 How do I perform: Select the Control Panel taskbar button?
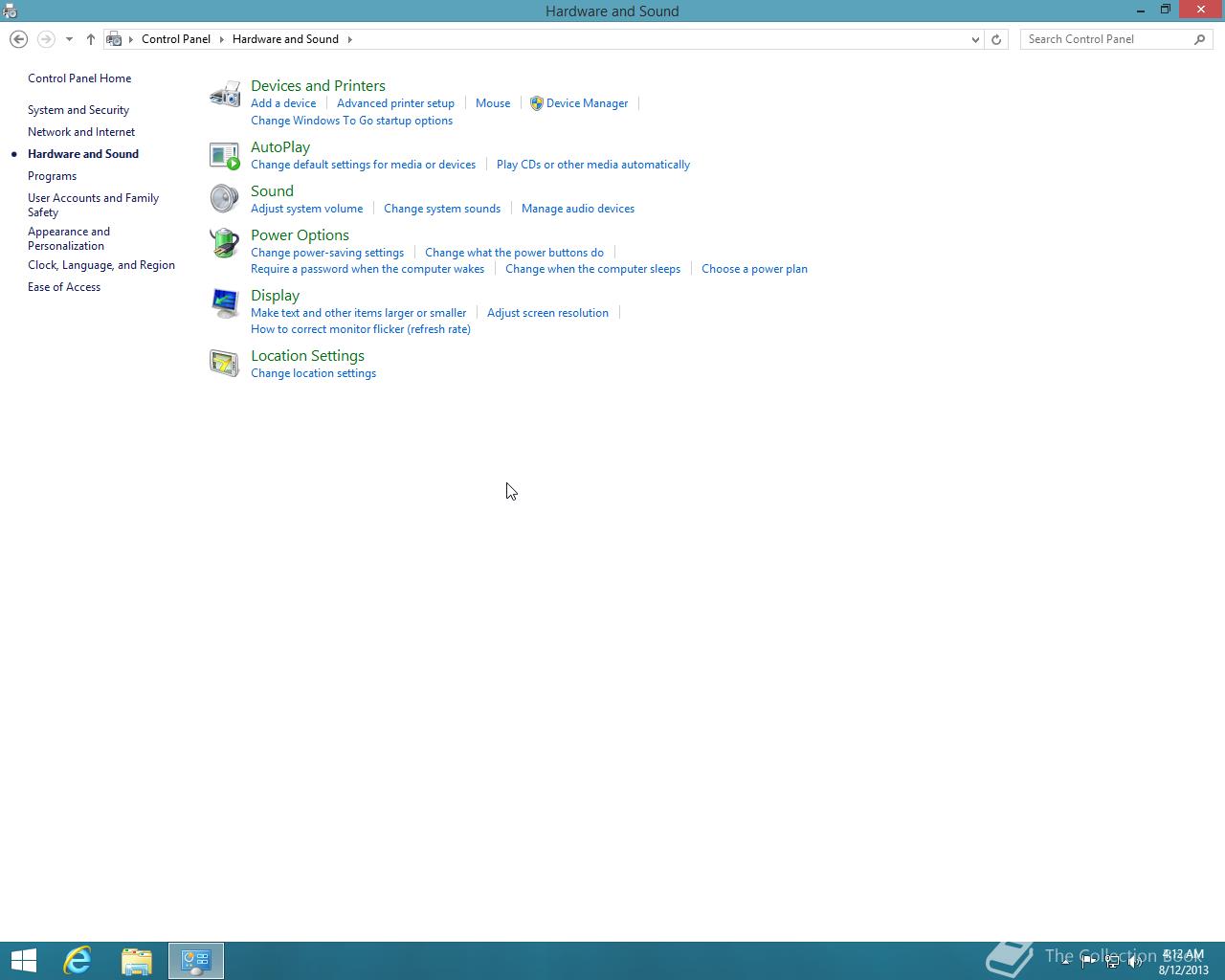tap(196, 961)
